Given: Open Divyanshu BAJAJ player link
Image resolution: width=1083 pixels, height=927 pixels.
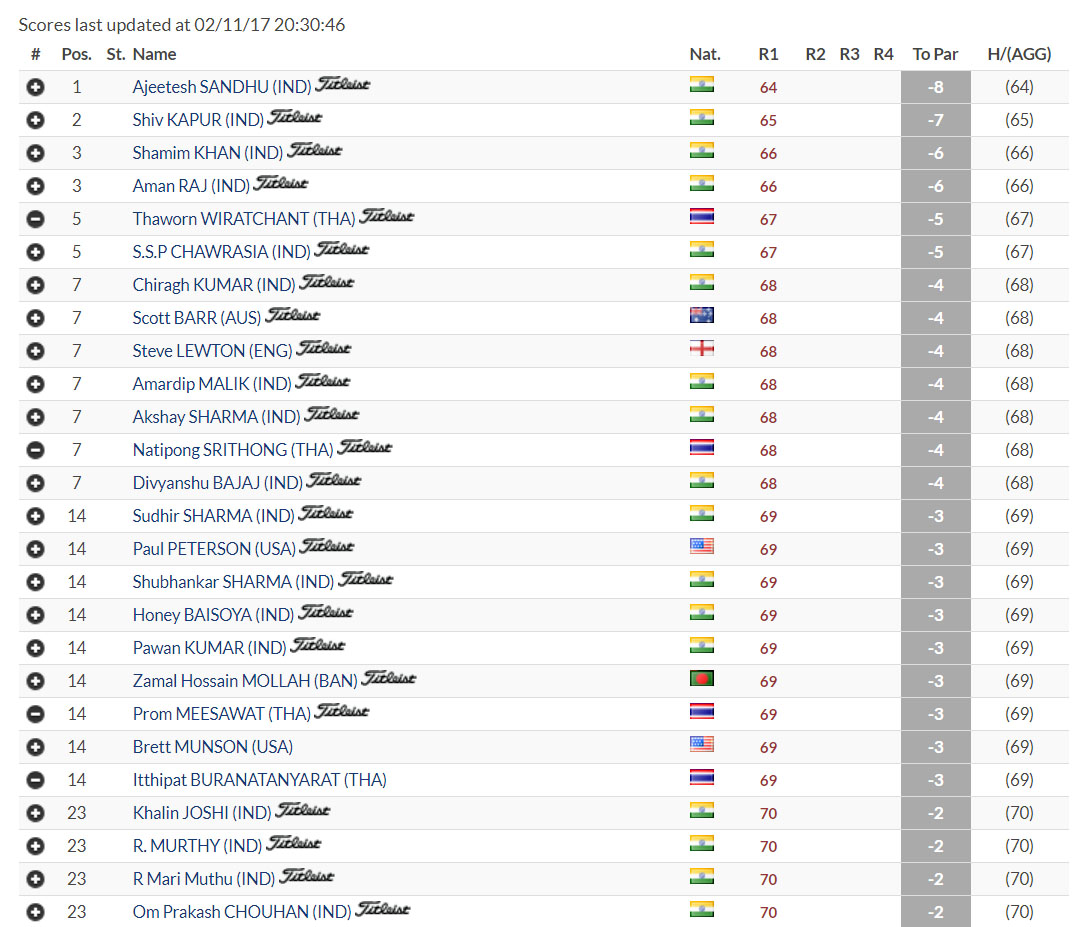Looking at the screenshot, I should 218,484.
